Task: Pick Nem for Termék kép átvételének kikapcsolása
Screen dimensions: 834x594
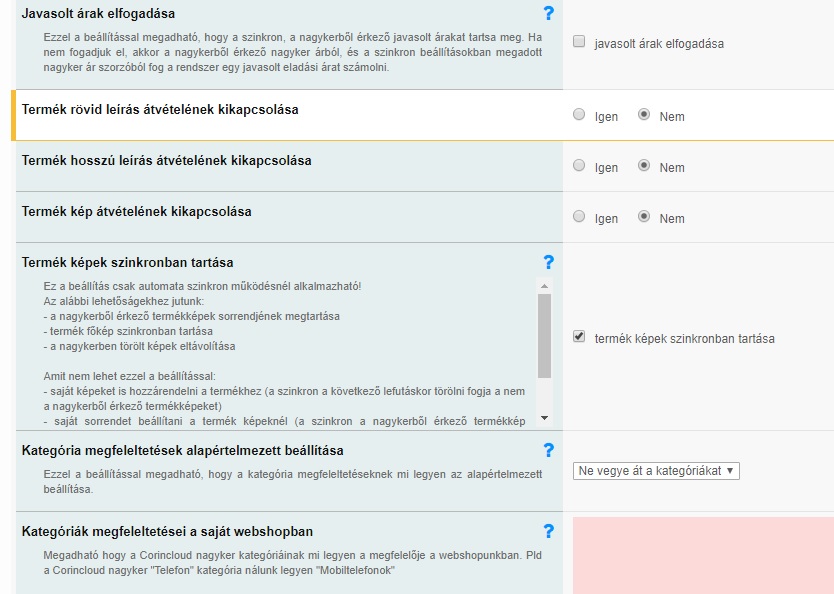Action: pyautogui.click(x=644, y=217)
